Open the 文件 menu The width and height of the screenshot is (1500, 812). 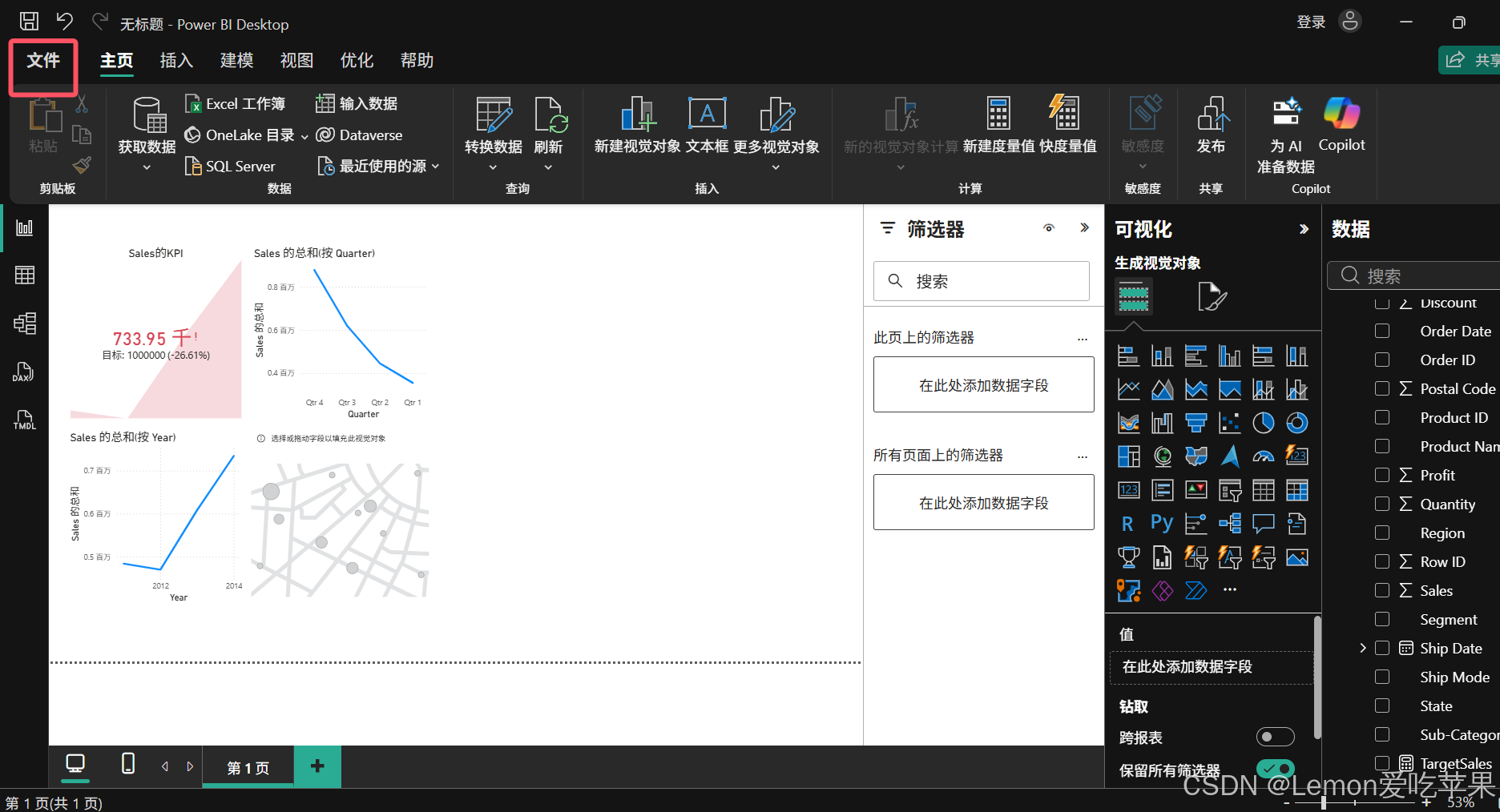tap(43, 61)
